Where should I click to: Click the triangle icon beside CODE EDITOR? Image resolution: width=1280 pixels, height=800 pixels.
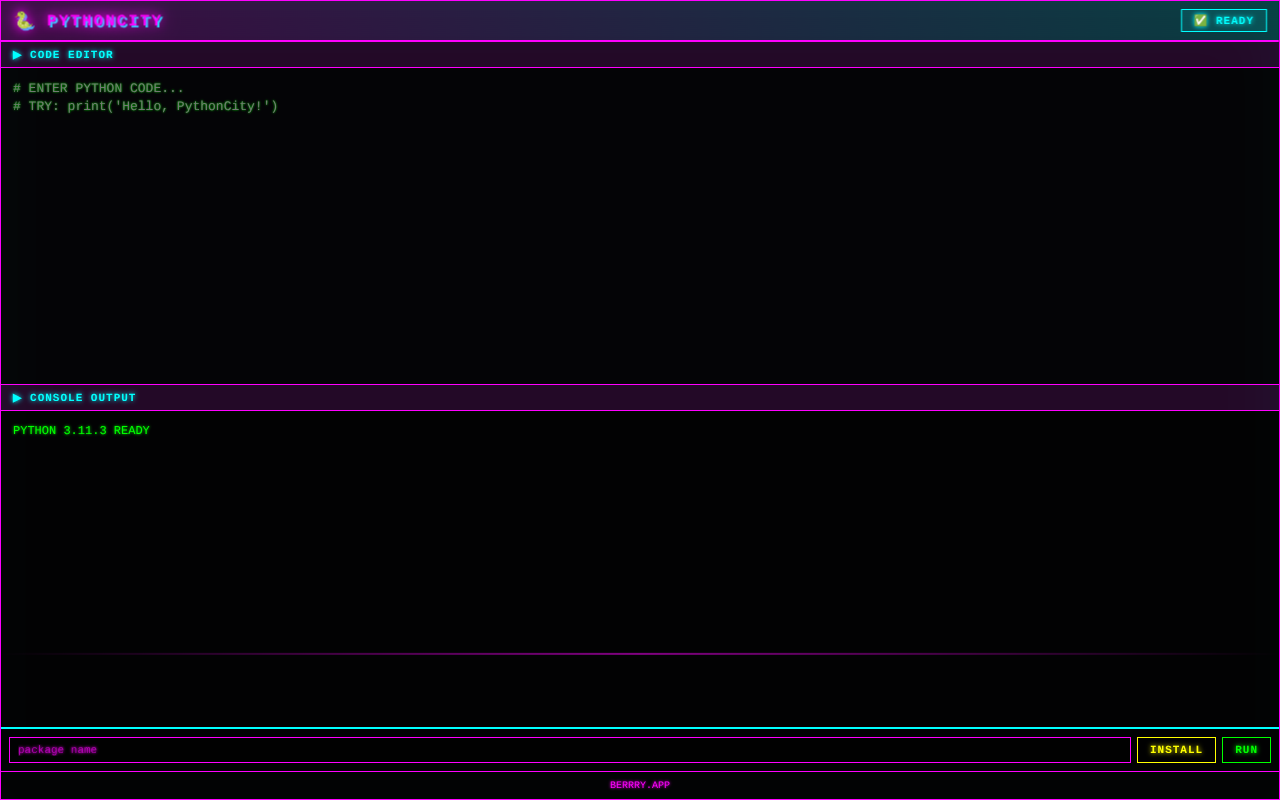point(17,55)
